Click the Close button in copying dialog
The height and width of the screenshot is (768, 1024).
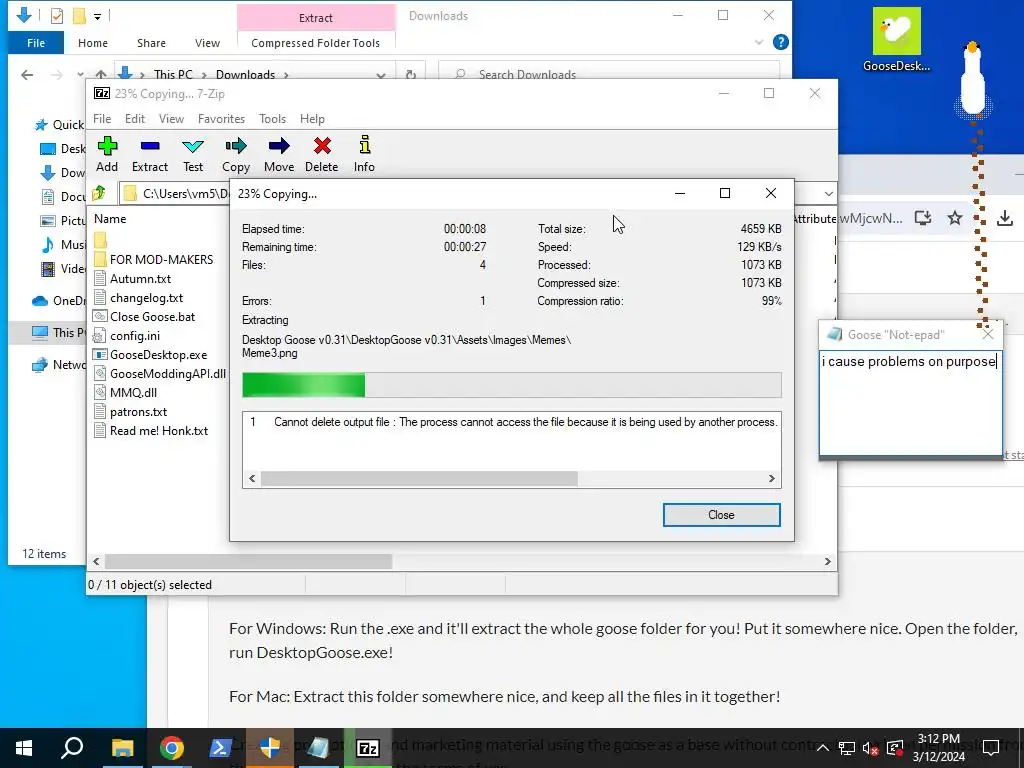(x=721, y=515)
